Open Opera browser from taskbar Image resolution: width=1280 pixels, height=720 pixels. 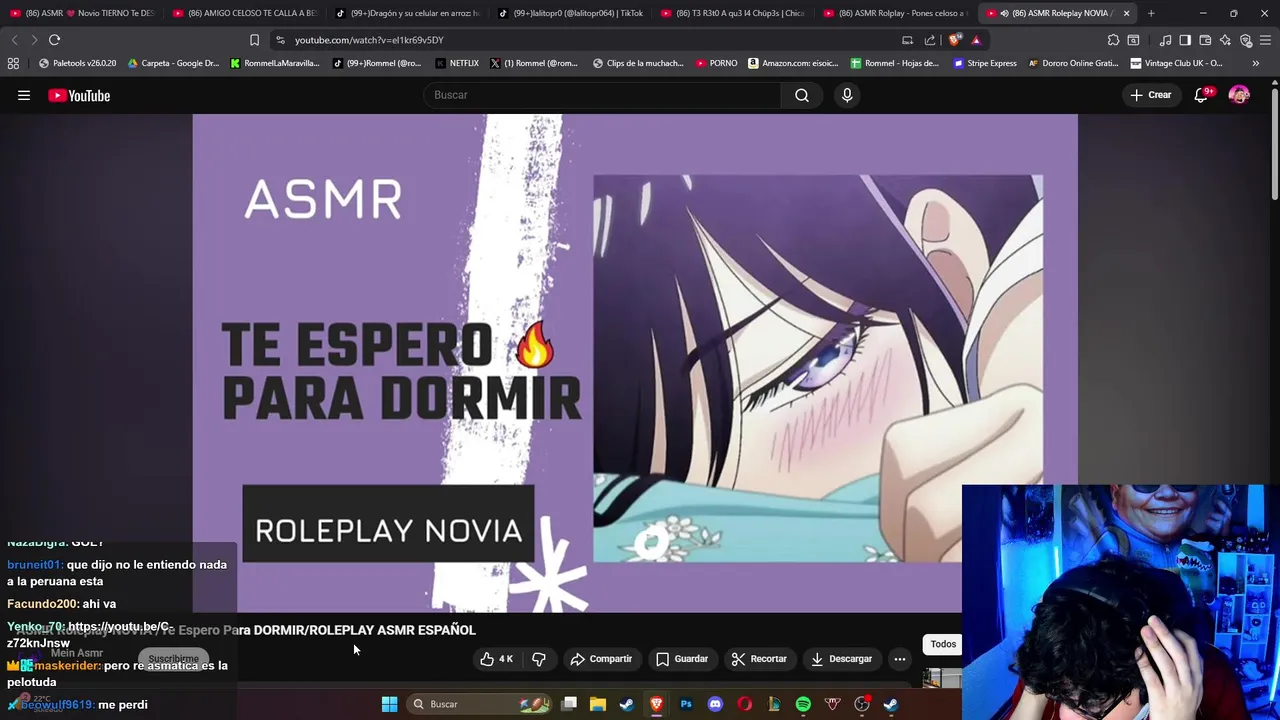tap(745, 704)
